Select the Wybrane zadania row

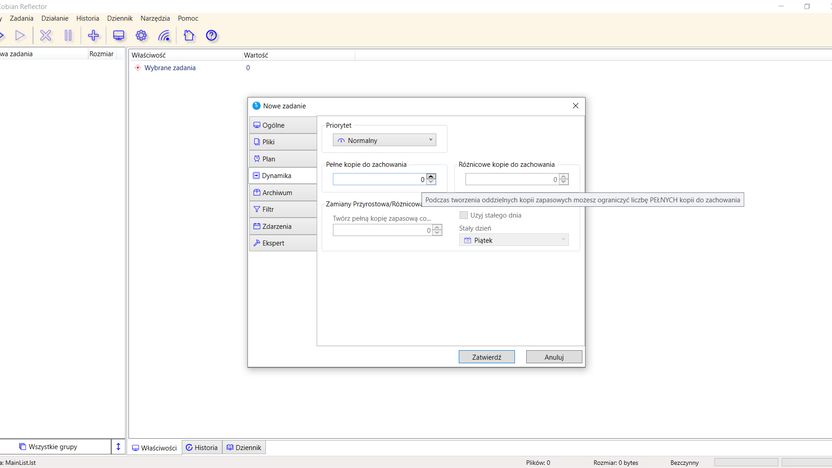tap(170, 68)
